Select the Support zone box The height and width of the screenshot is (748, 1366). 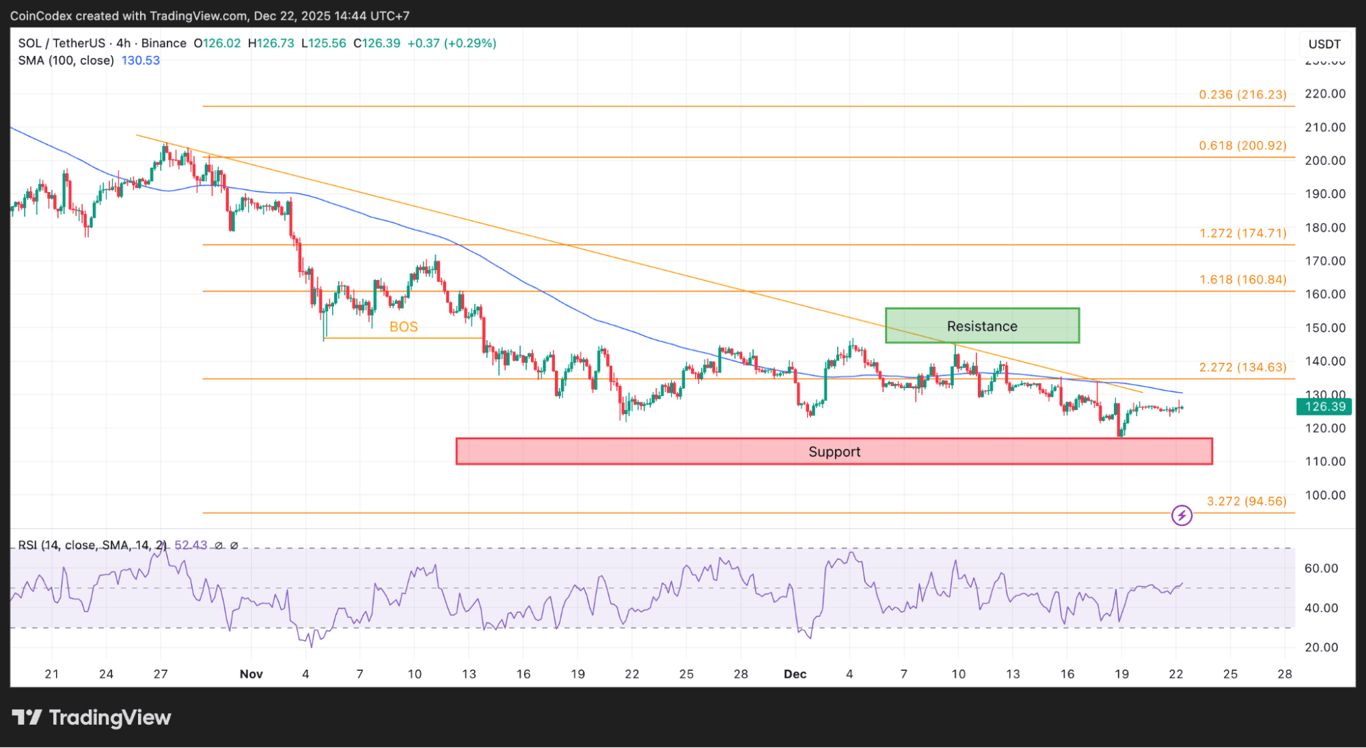click(834, 451)
